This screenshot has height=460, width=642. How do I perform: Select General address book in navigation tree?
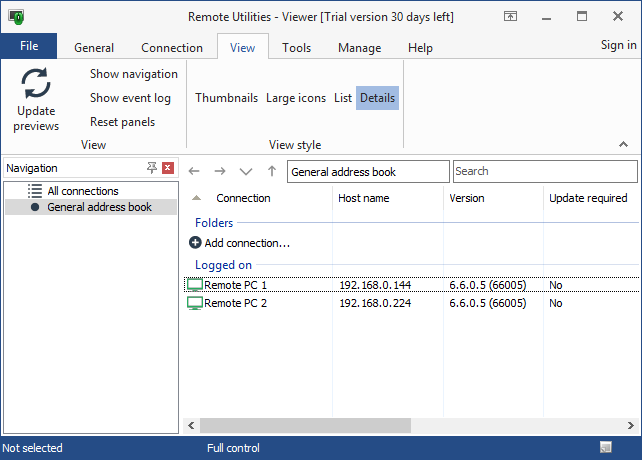point(99,207)
